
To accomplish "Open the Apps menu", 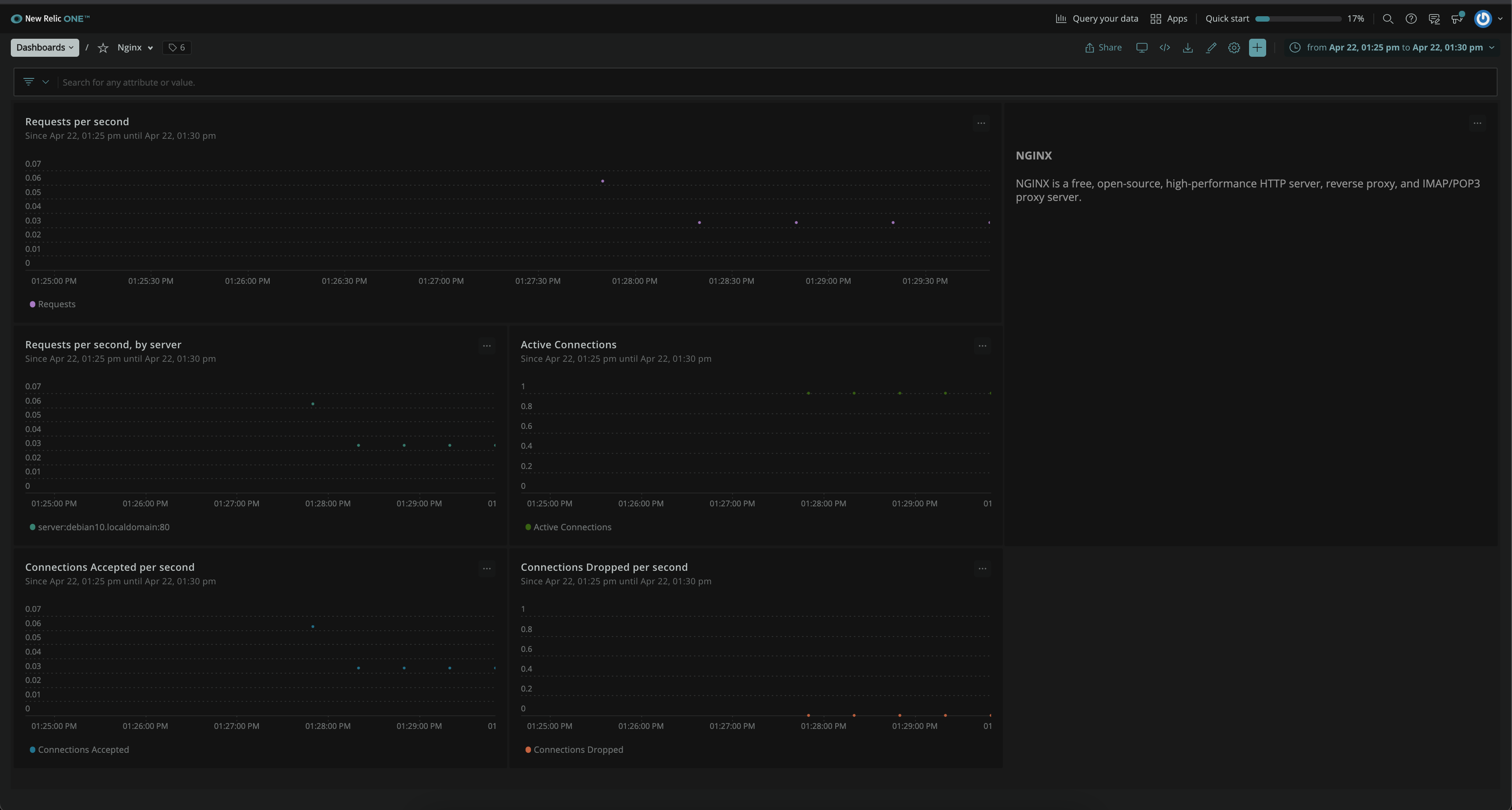I will click(1168, 19).
